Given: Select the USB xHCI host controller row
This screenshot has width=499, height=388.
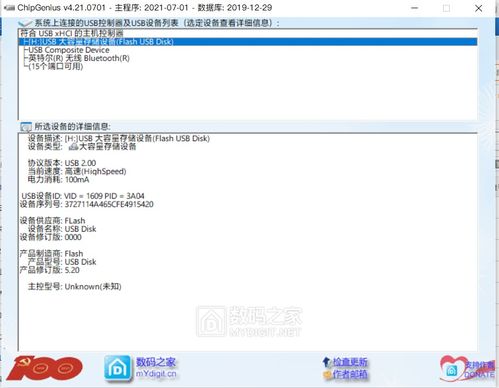Looking at the screenshot, I should pyautogui.click(x=248, y=33).
